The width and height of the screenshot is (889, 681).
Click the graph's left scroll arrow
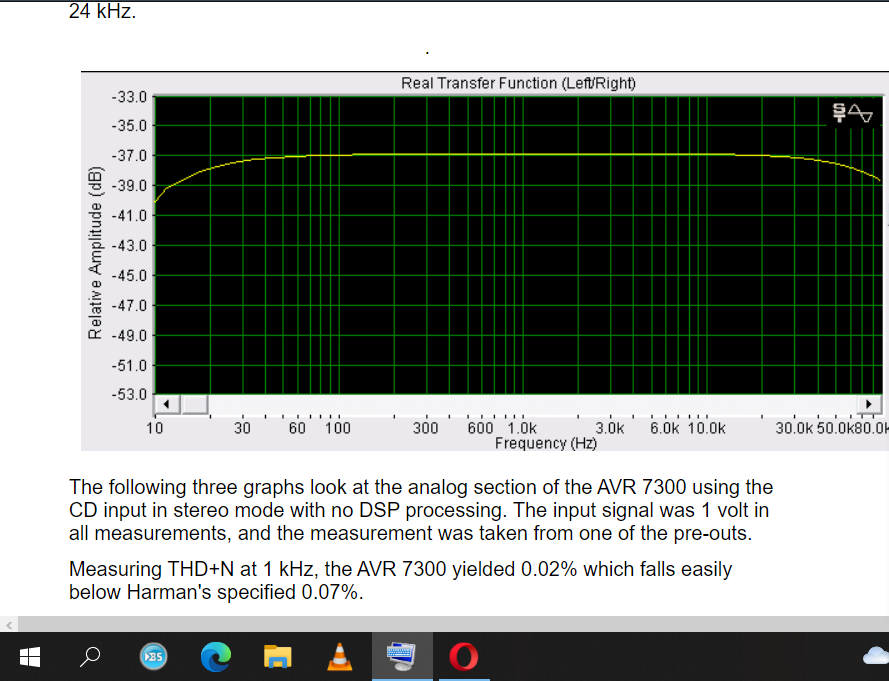pos(167,404)
